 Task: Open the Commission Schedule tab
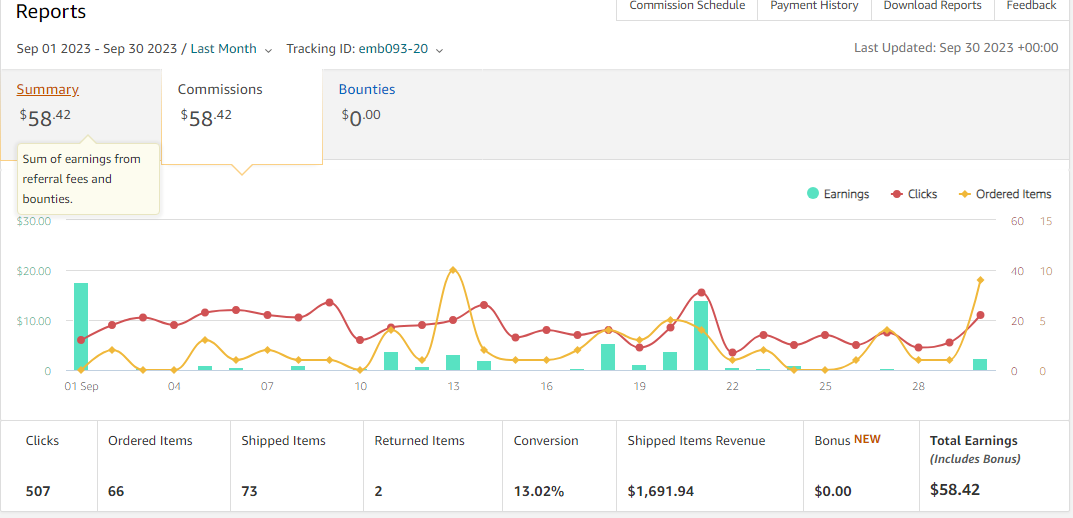687,6
